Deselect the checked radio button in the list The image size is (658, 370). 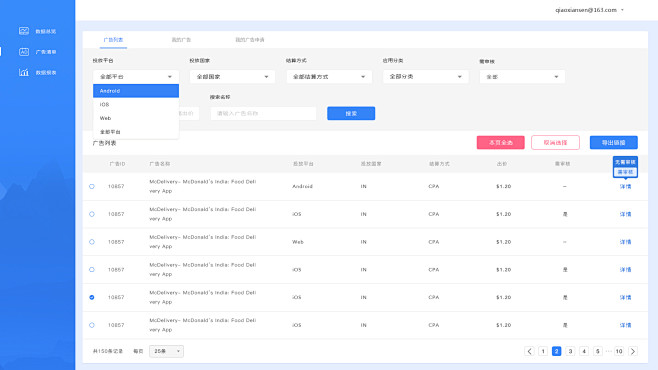pos(92,297)
